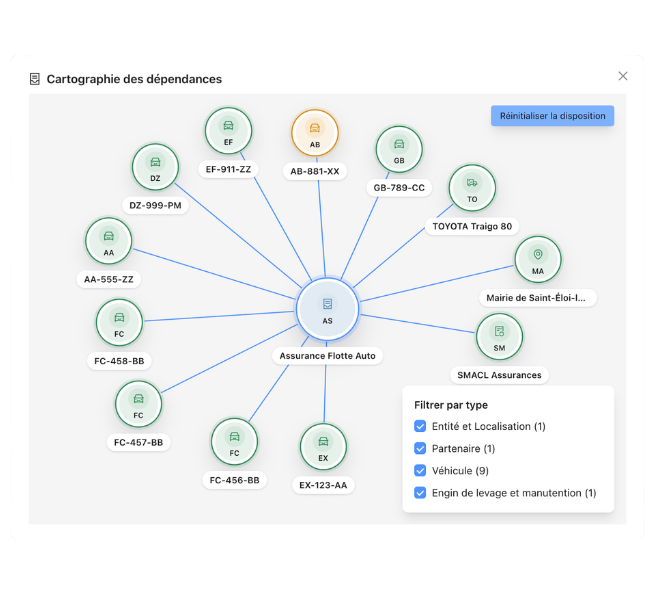Select the EF vehicle node circle
This screenshot has height=600, width=660.
pyautogui.click(x=228, y=131)
